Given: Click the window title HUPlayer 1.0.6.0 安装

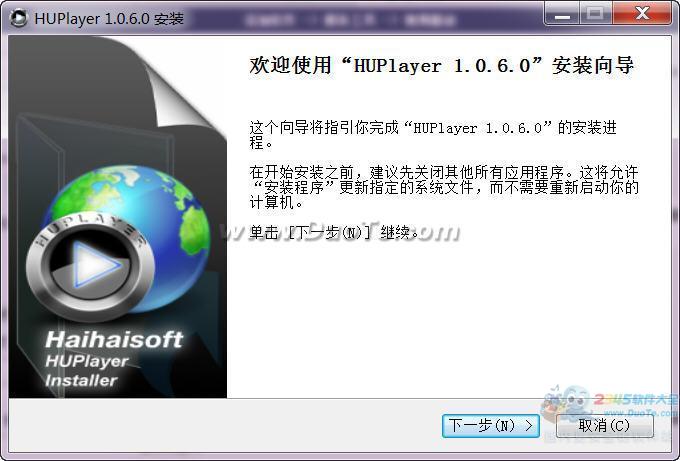Looking at the screenshot, I should 109,19.
